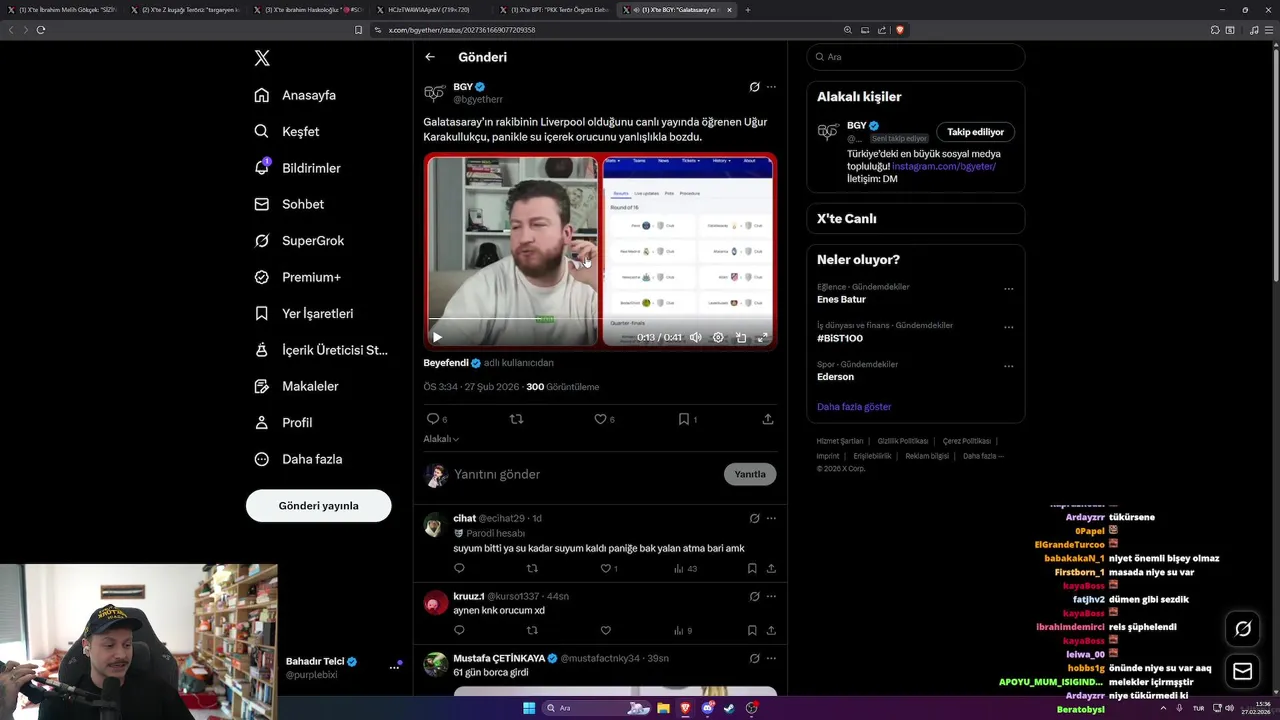The height and width of the screenshot is (720, 1280).
Task: Open Anasayfa home page
Action: pos(296,95)
